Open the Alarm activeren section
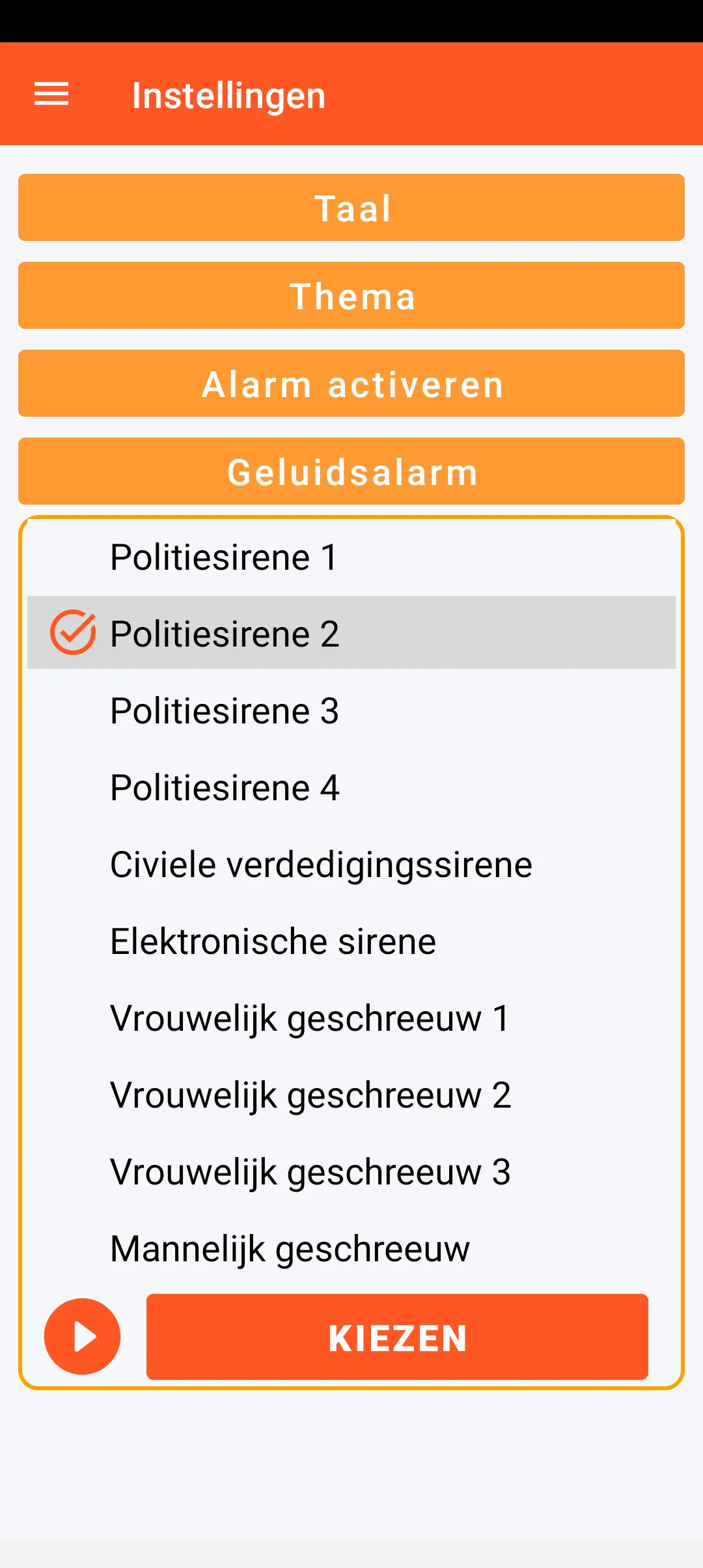This screenshot has width=703, height=1568. tap(351, 384)
